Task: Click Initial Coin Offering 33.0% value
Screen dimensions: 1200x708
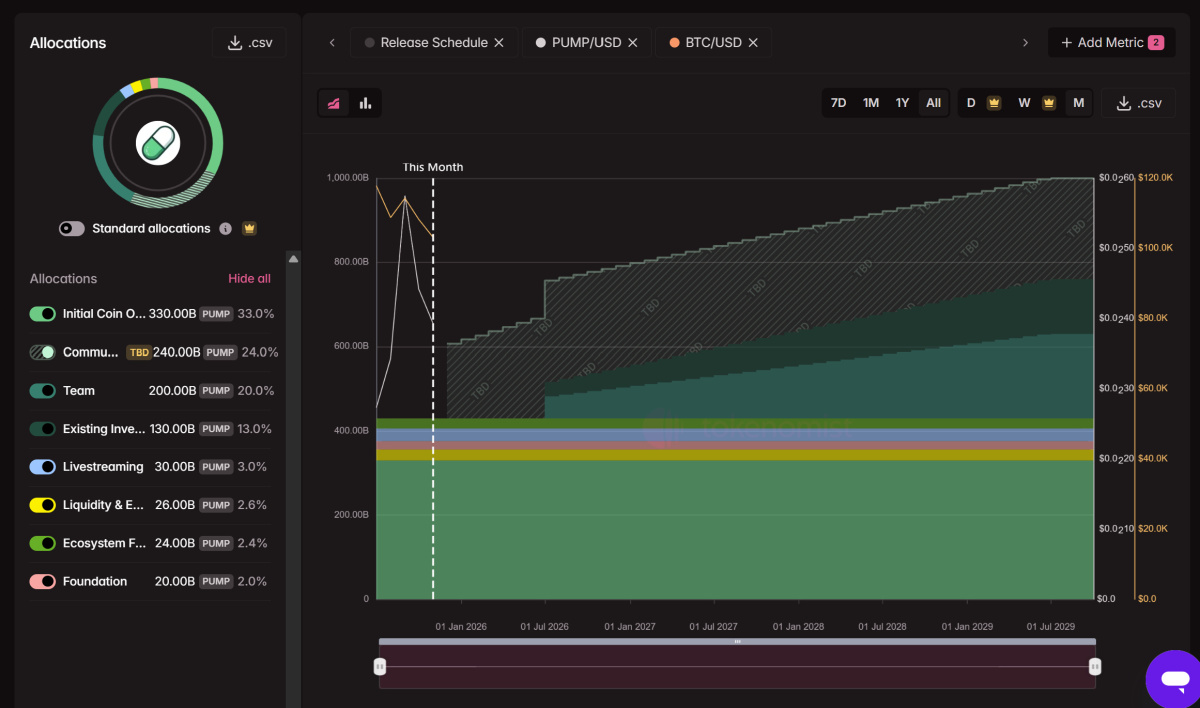Action: 256,314
